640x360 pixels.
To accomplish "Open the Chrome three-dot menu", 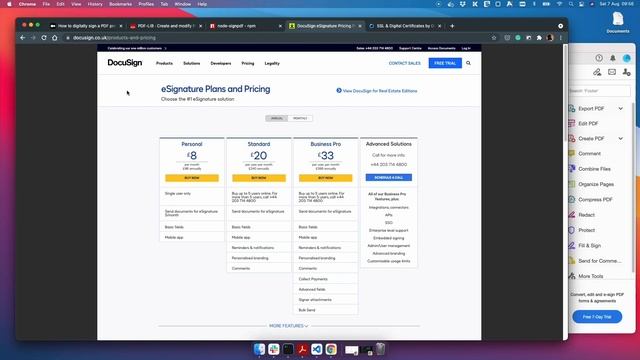I will click(x=560, y=38).
